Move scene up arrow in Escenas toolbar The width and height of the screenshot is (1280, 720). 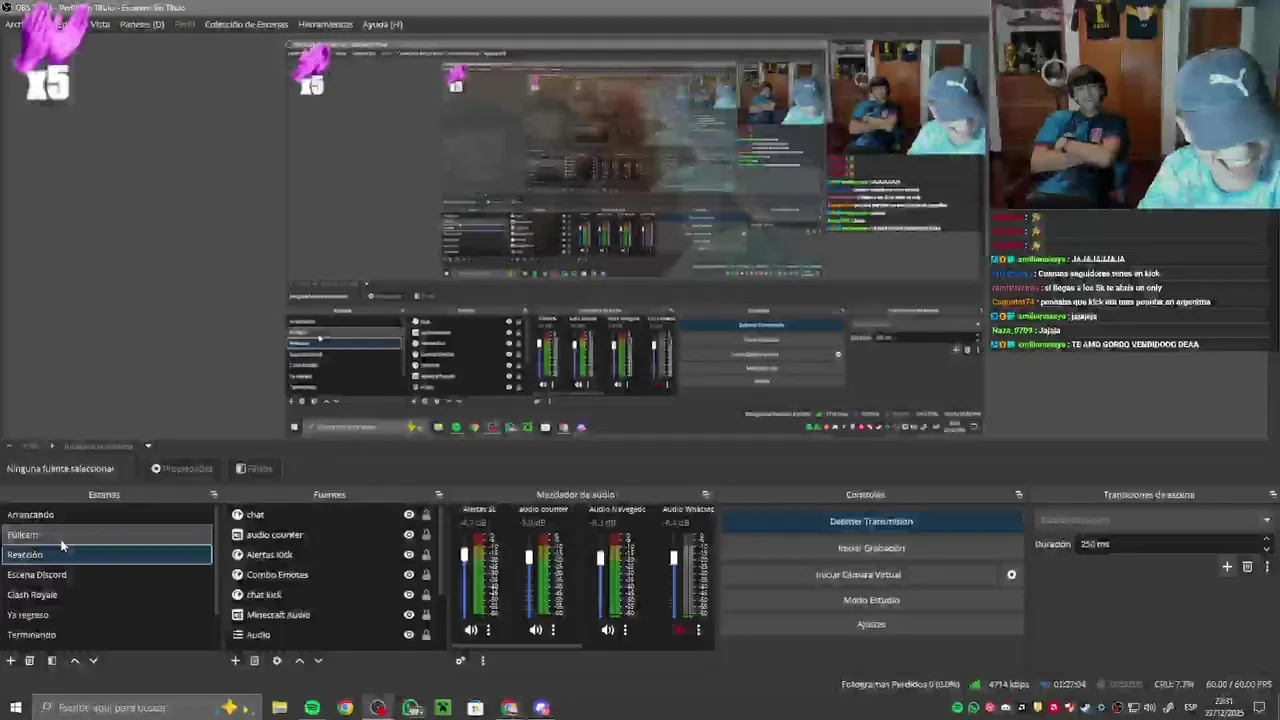74,660
